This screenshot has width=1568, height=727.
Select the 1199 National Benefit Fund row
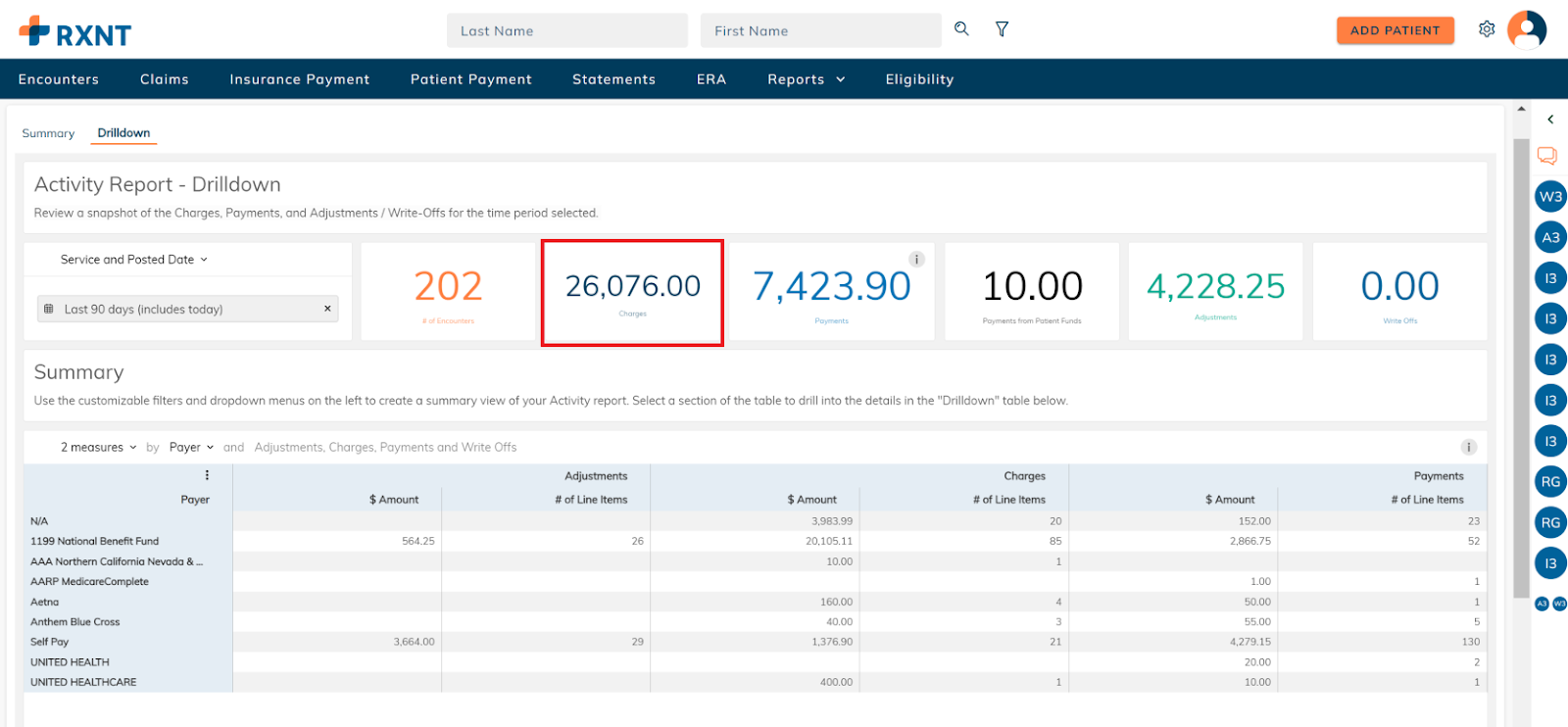755,541
